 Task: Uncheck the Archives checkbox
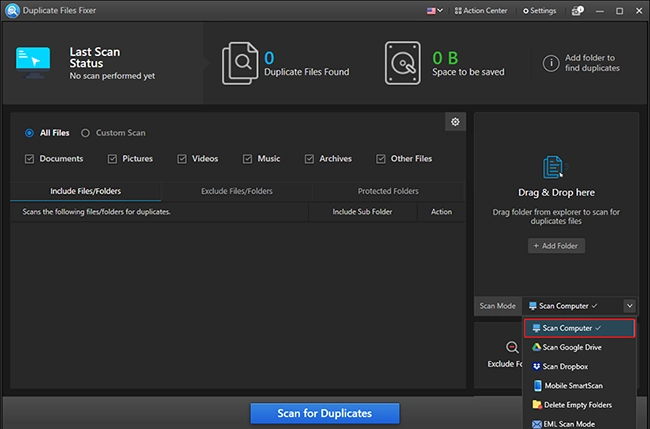309,159
